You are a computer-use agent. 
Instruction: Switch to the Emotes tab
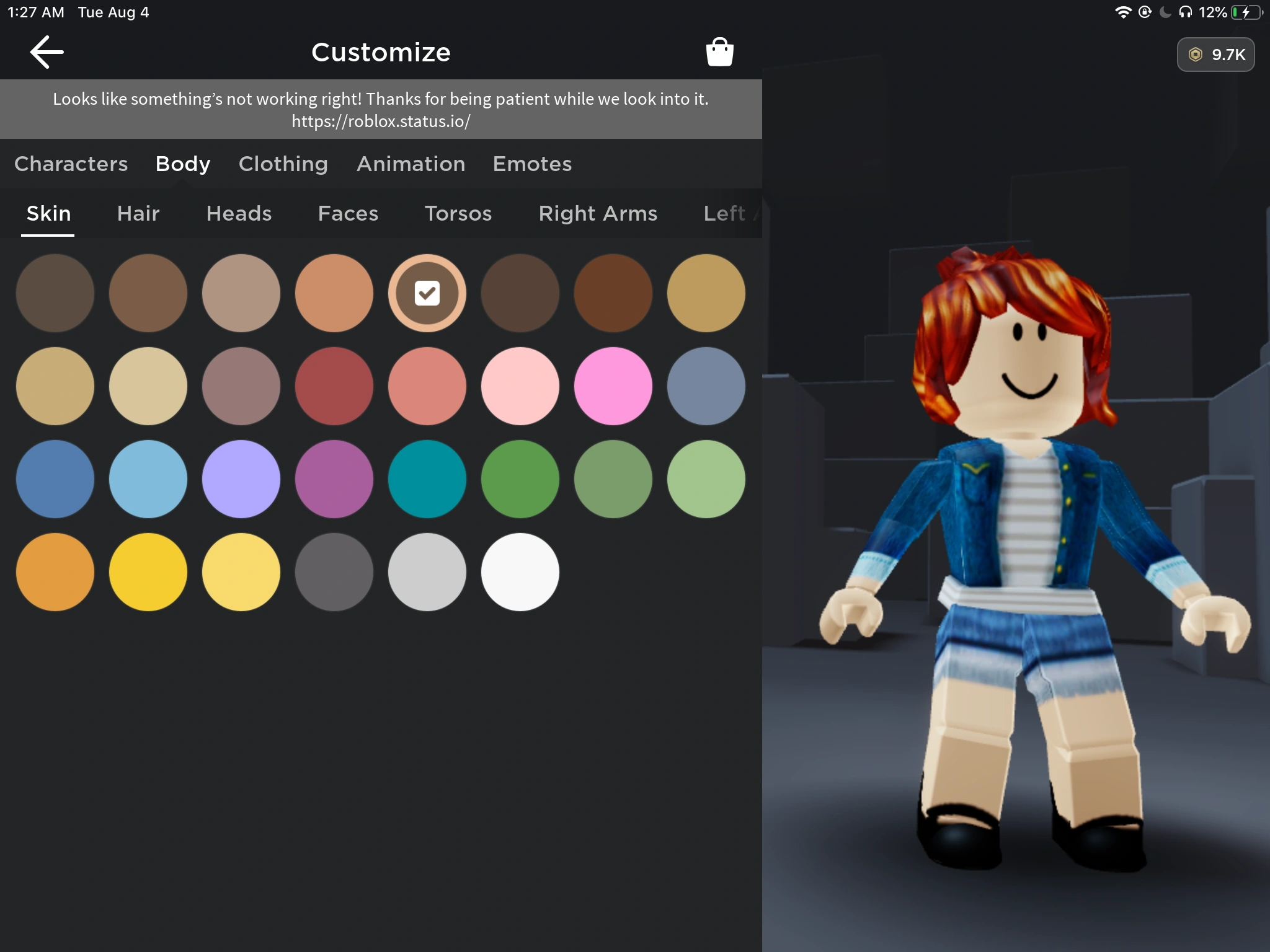point(532,164)
